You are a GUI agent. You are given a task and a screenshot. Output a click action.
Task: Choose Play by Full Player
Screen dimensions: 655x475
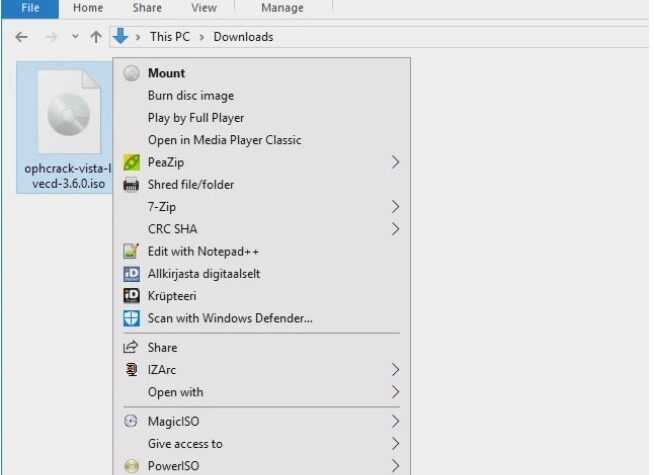pyautogui.click(x=261, y=118)
